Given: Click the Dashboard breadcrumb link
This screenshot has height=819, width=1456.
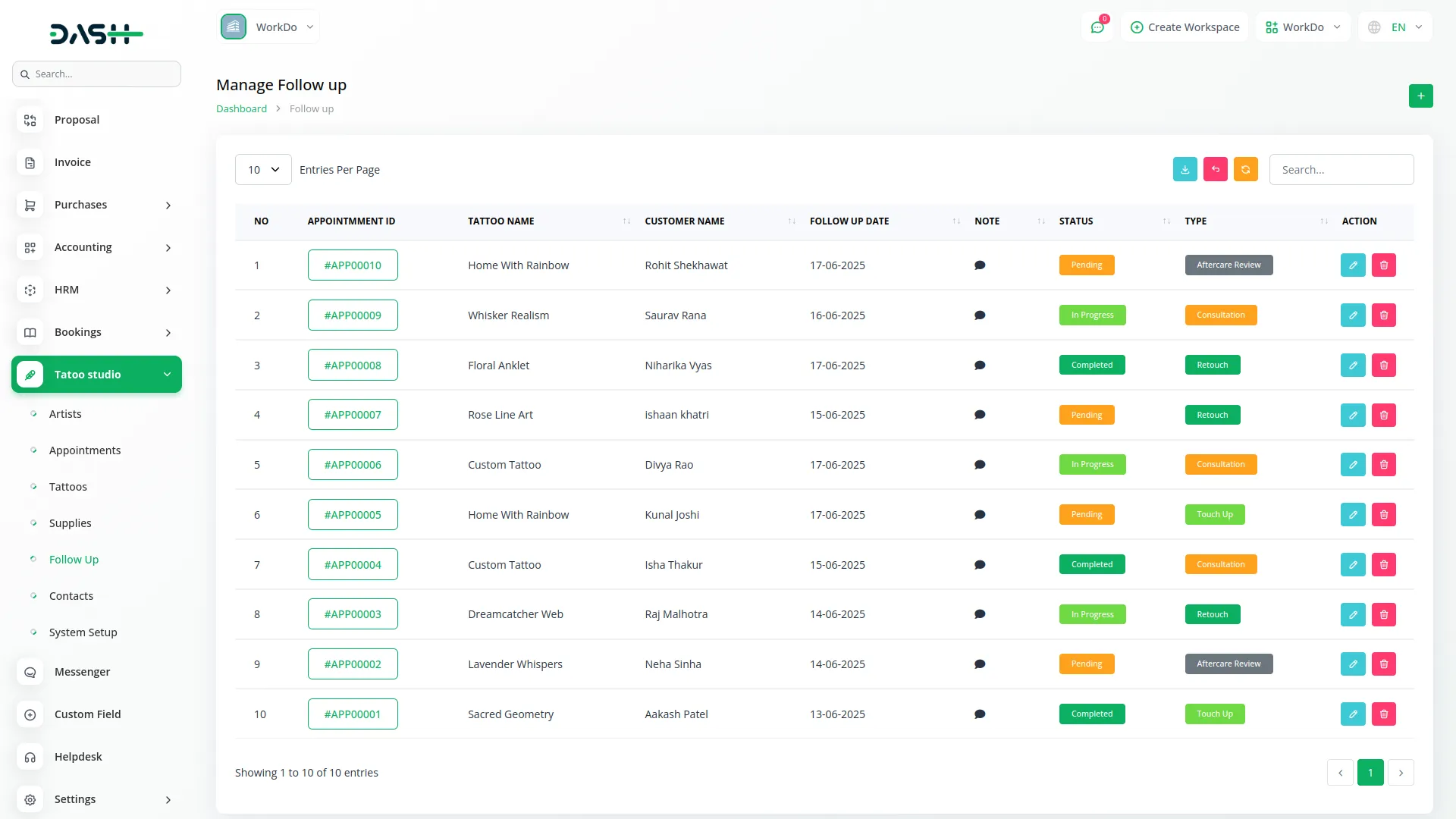Looking at the screenshot, I should [x=241, y=109].
